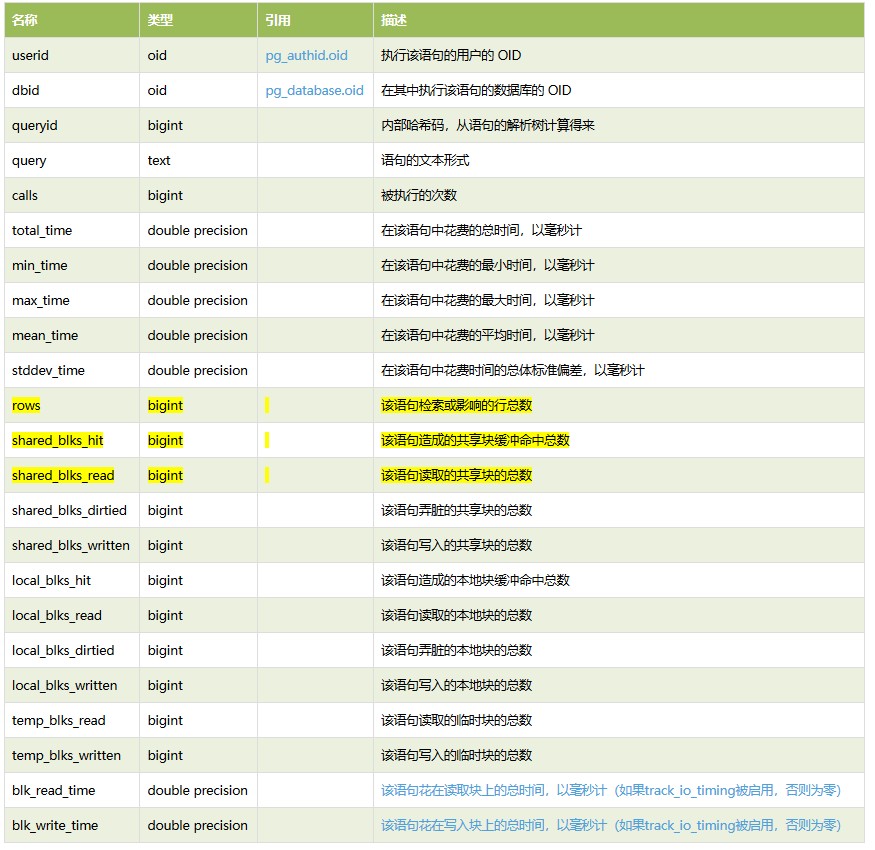Click the 名称 column header
875x850 pixels.
pos(24,20)
